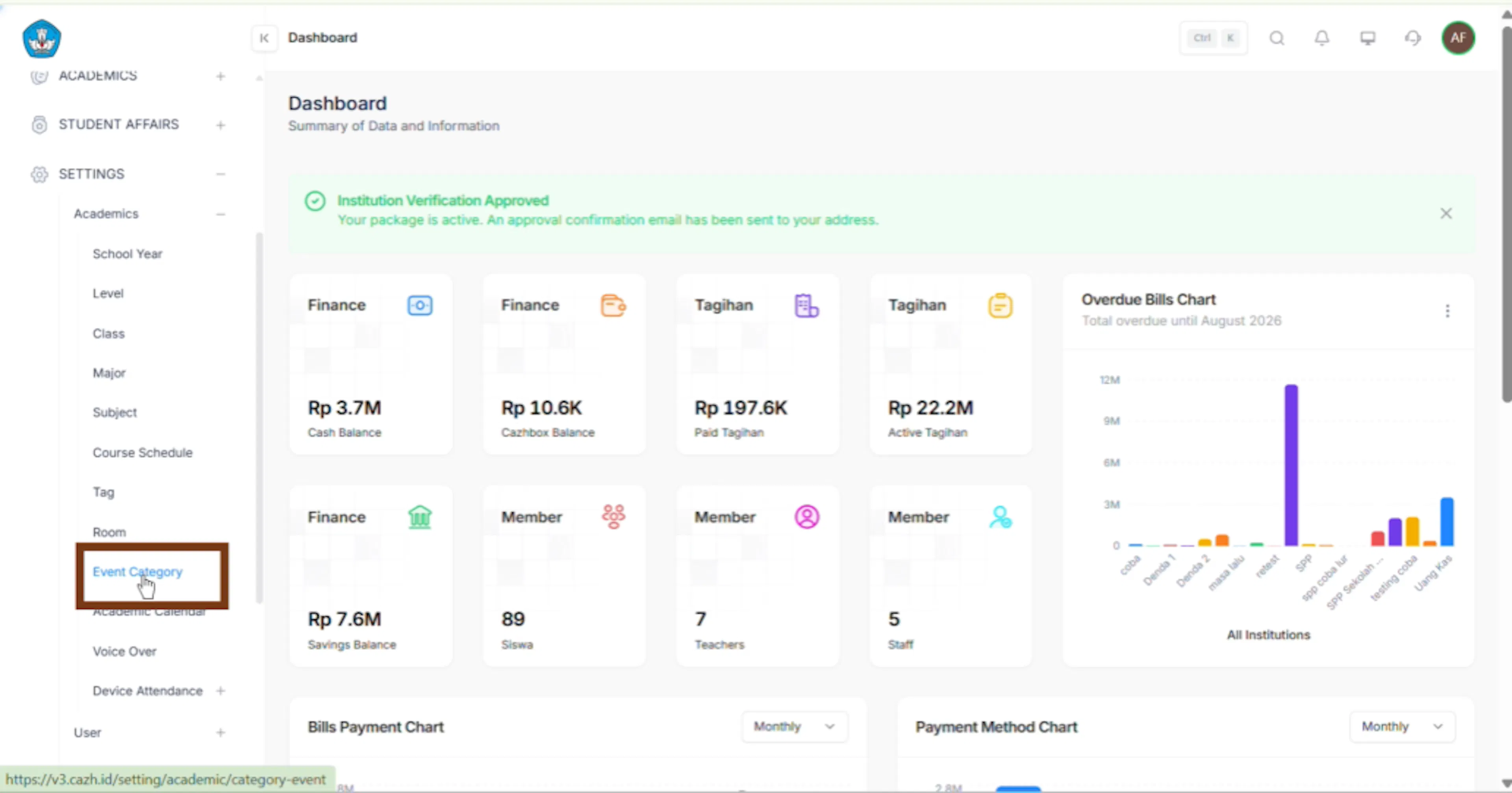Dismiss the Institution Verification Approved banner

[1446, 213]
